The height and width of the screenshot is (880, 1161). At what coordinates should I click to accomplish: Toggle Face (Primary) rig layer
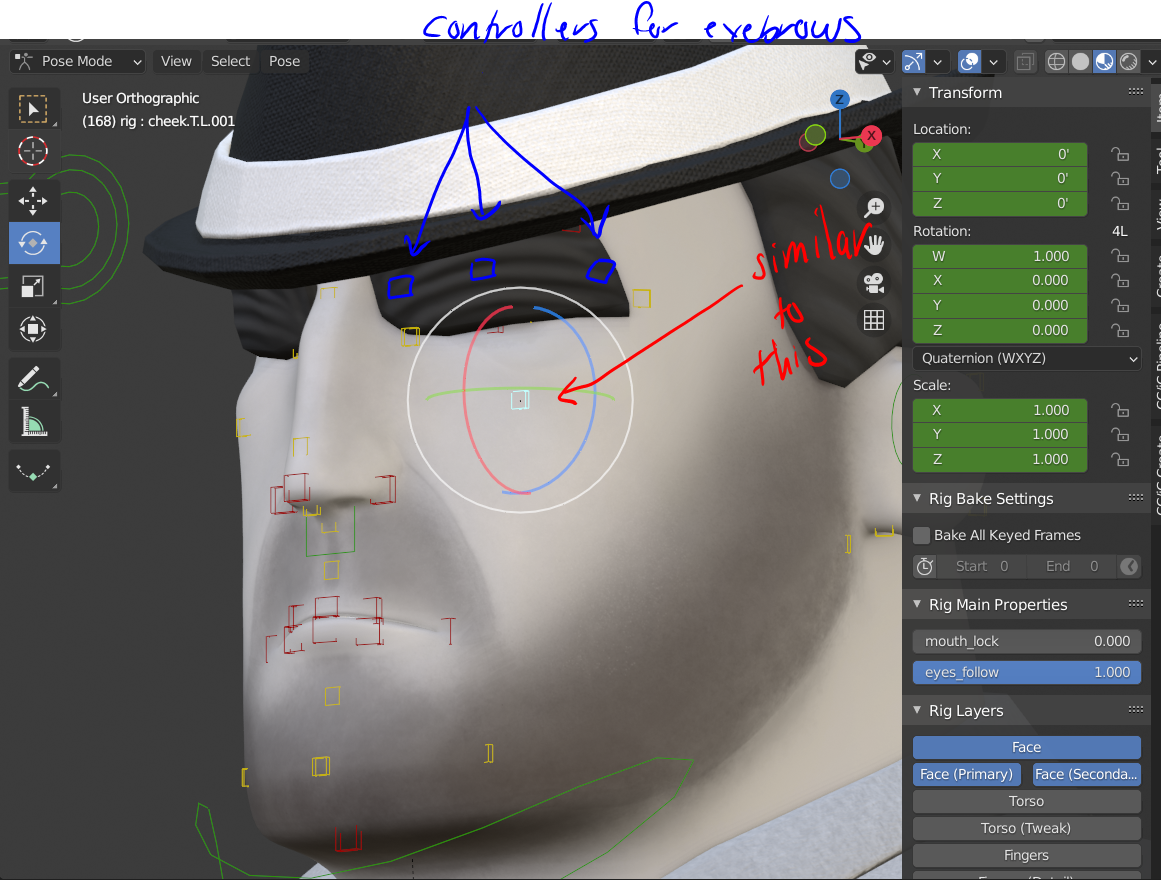click(x=966, y=774)
